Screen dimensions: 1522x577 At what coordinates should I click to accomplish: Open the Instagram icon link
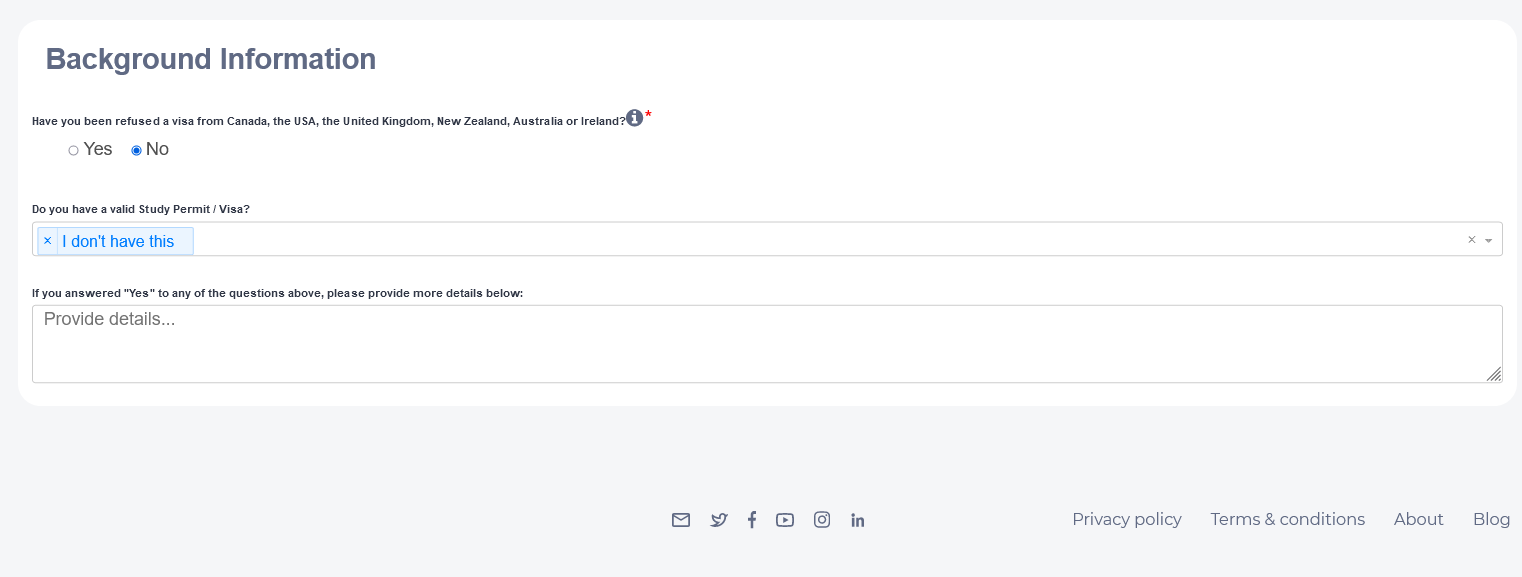pyautogui.click(x=822, y=520)
